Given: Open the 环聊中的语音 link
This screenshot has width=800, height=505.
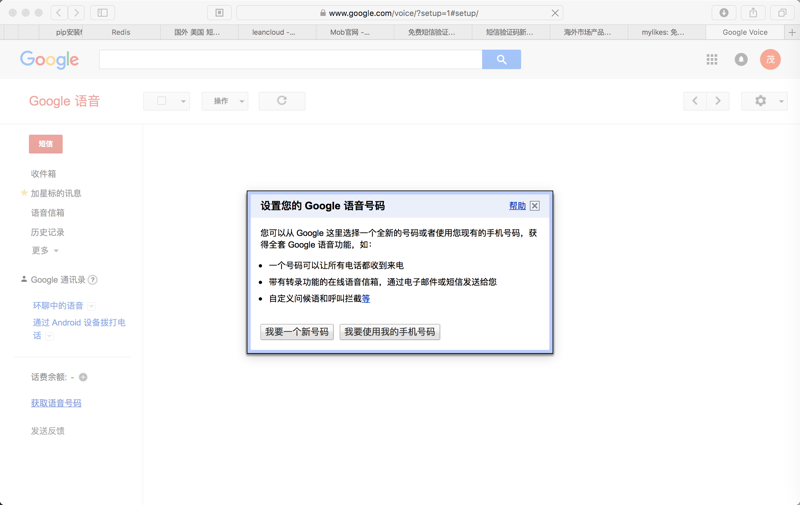Looking at the screenshot, I should click(58, 306).
